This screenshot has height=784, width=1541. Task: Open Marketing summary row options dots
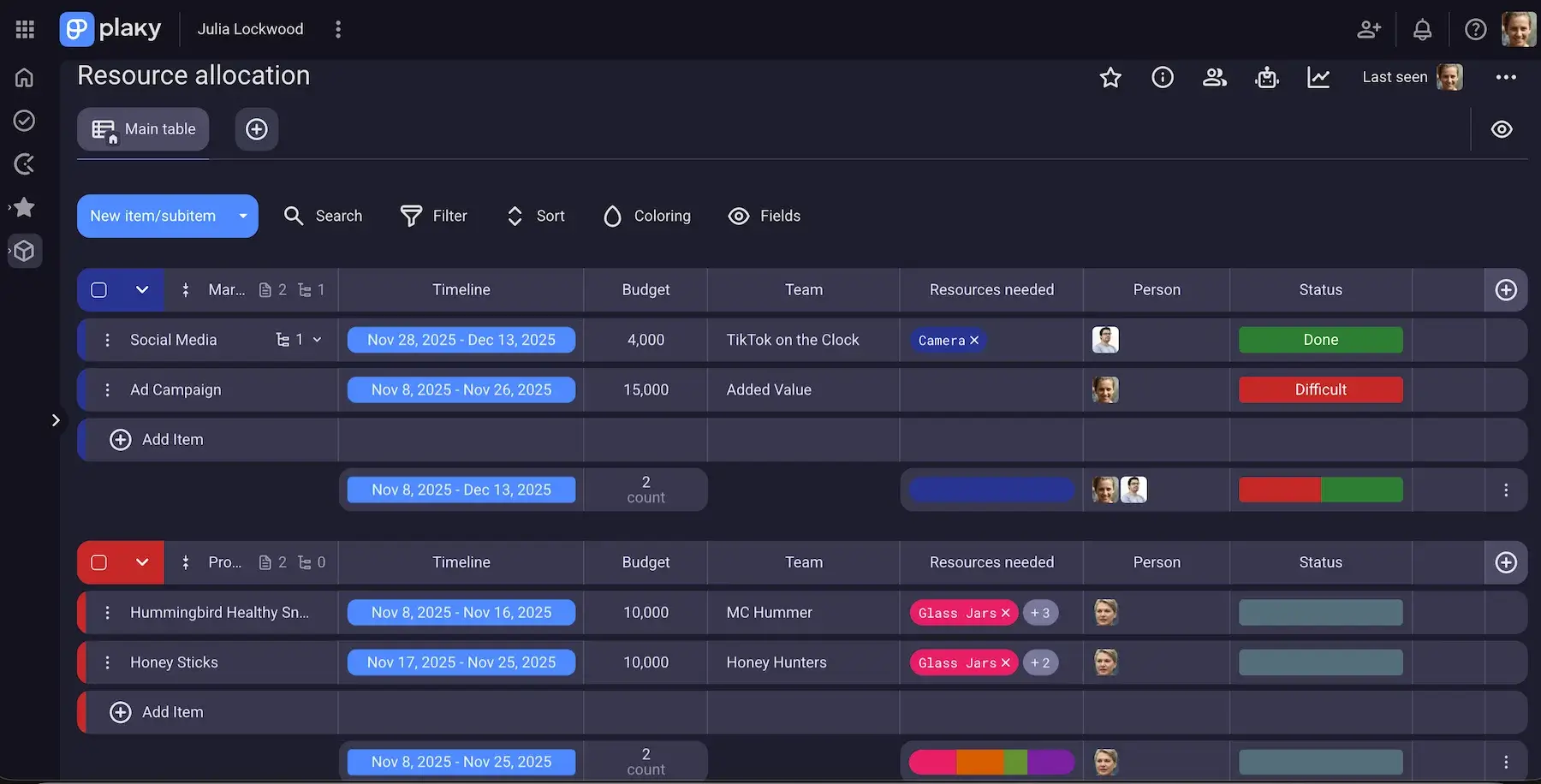pyautogui.click(x=1506, y=490)
